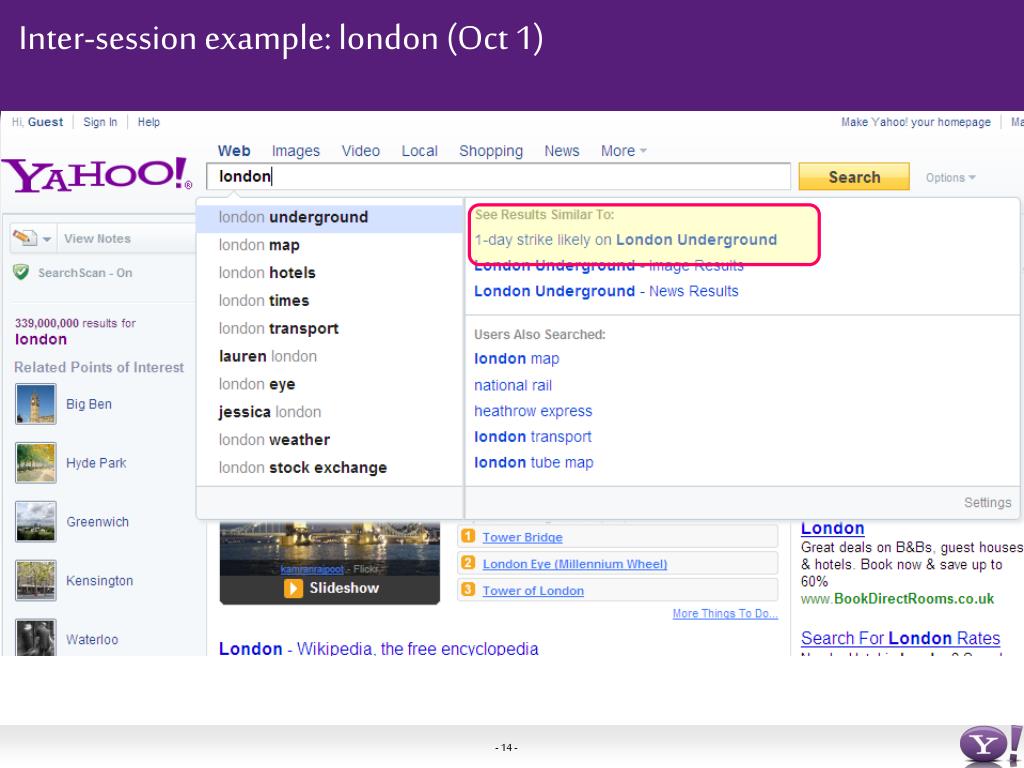Open the Tower of London link

533,591
